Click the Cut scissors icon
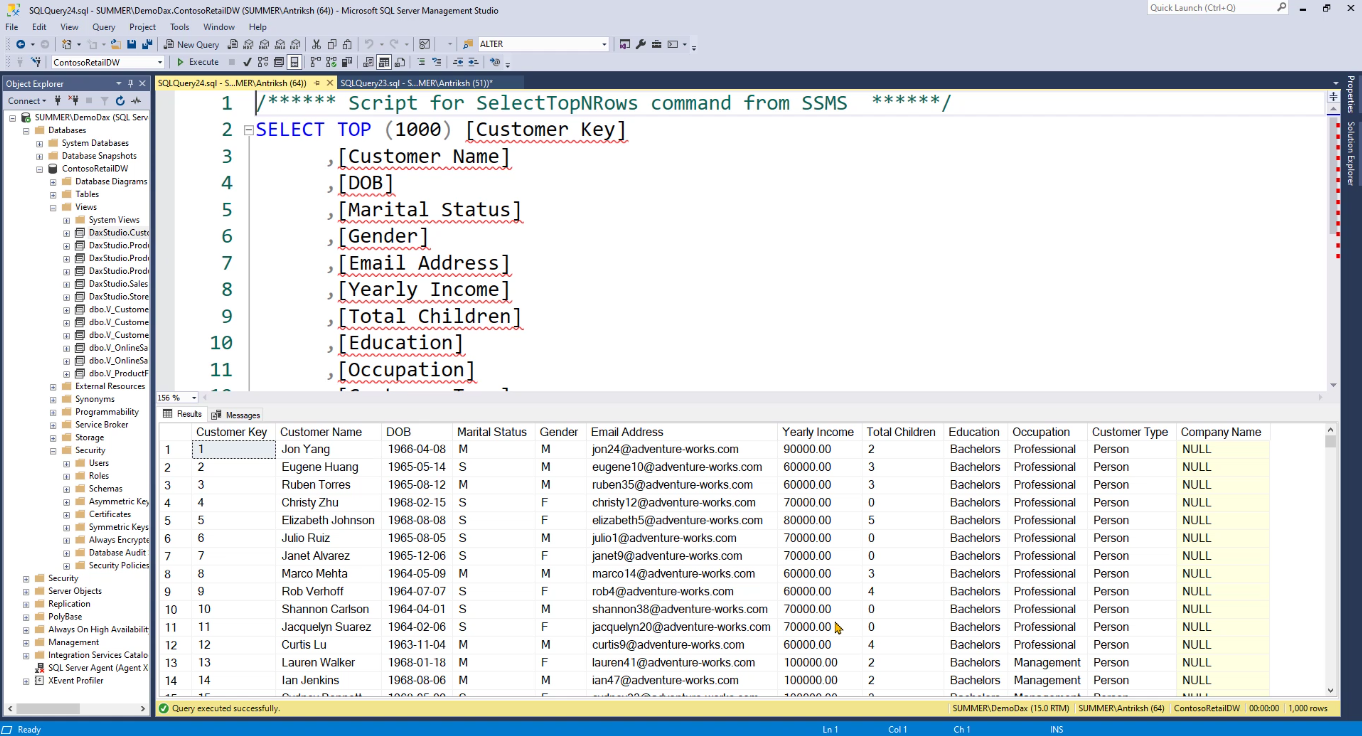The height and width of the screenshot is (736, 1362). (316, 44)
